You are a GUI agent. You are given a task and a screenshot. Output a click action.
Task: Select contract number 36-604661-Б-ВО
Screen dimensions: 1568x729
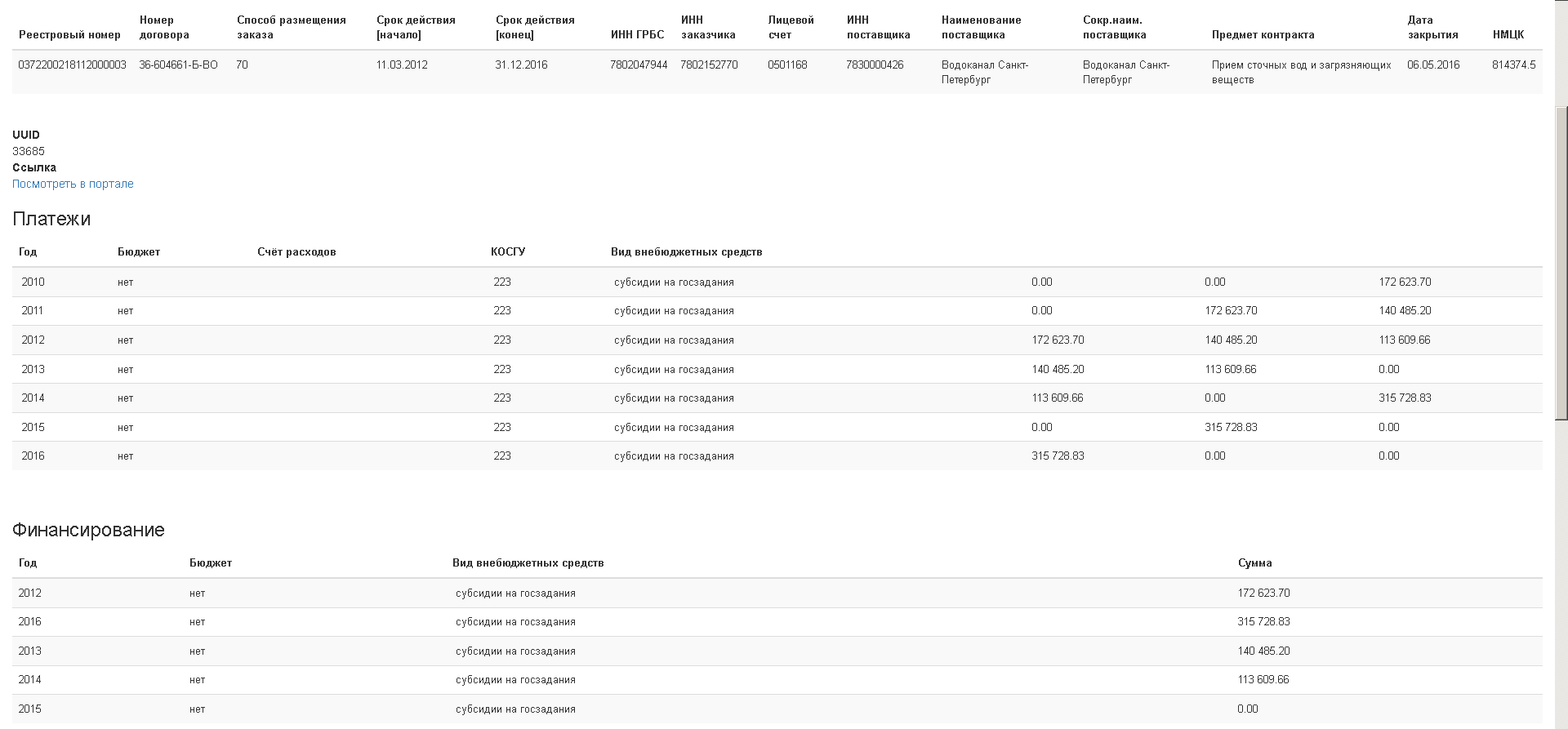pyautogui.click(x=178, y=64)
